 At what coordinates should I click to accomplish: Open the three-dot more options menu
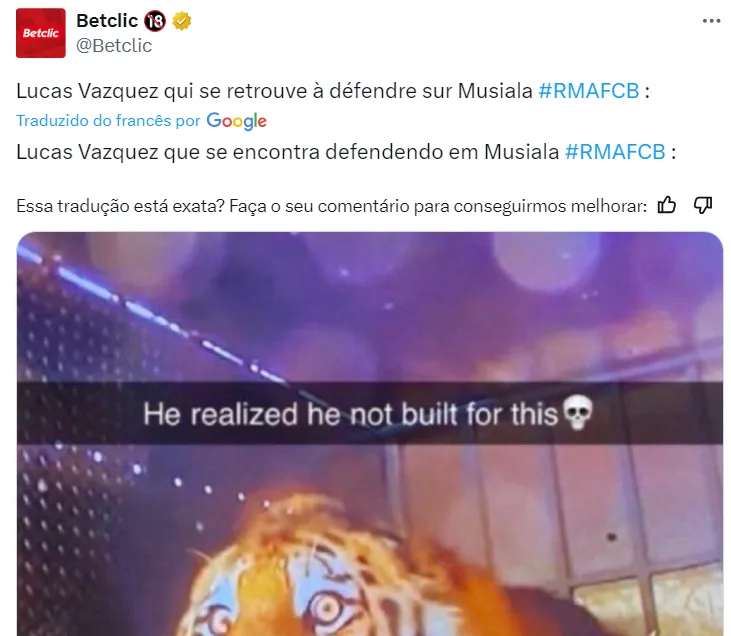point(711,21)
